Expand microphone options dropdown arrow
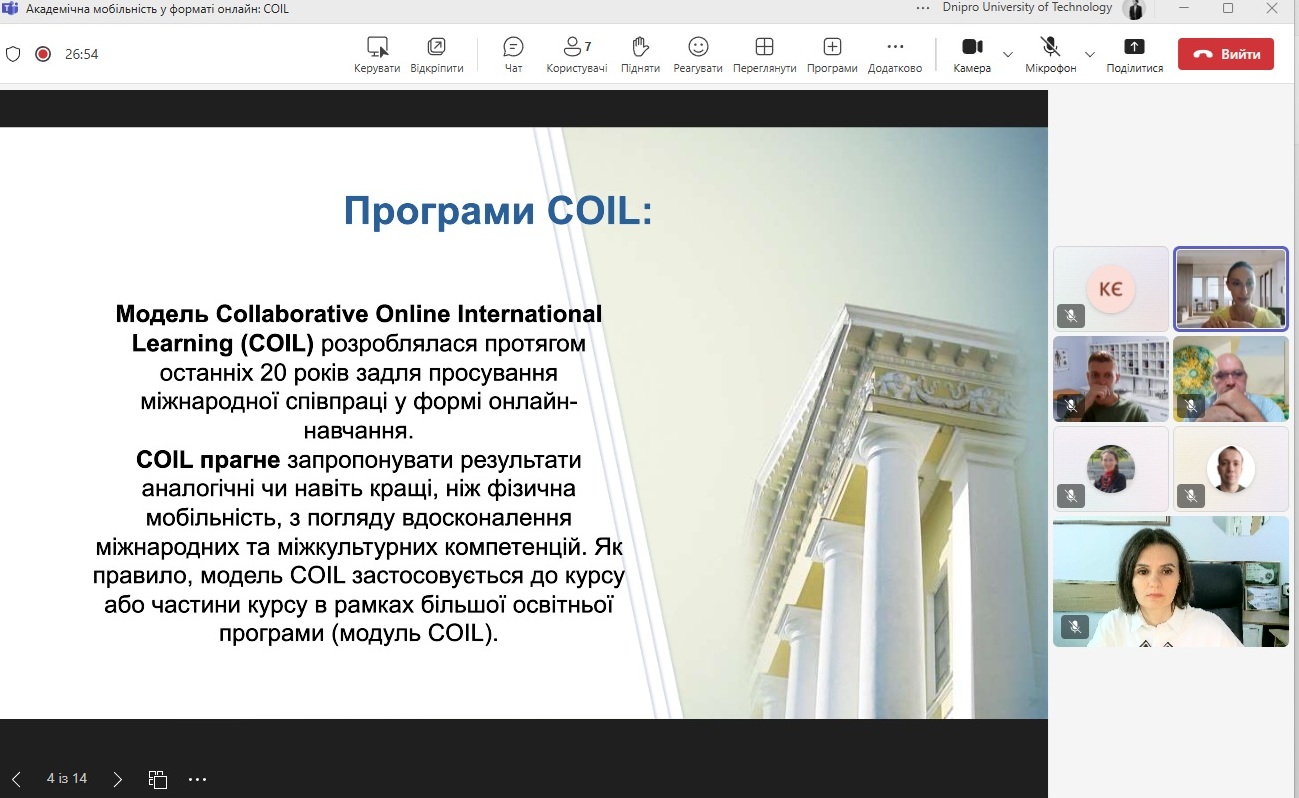The width and height of the screenshot is (1299, 798). pyautogui.click(x=1090, y=54)
